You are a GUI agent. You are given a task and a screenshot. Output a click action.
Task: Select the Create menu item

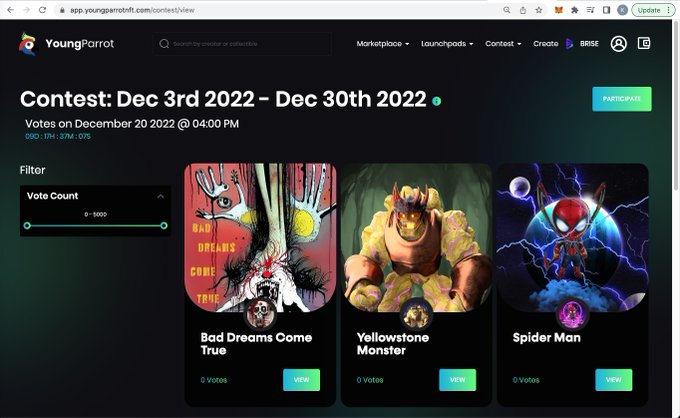coord(546,44)
